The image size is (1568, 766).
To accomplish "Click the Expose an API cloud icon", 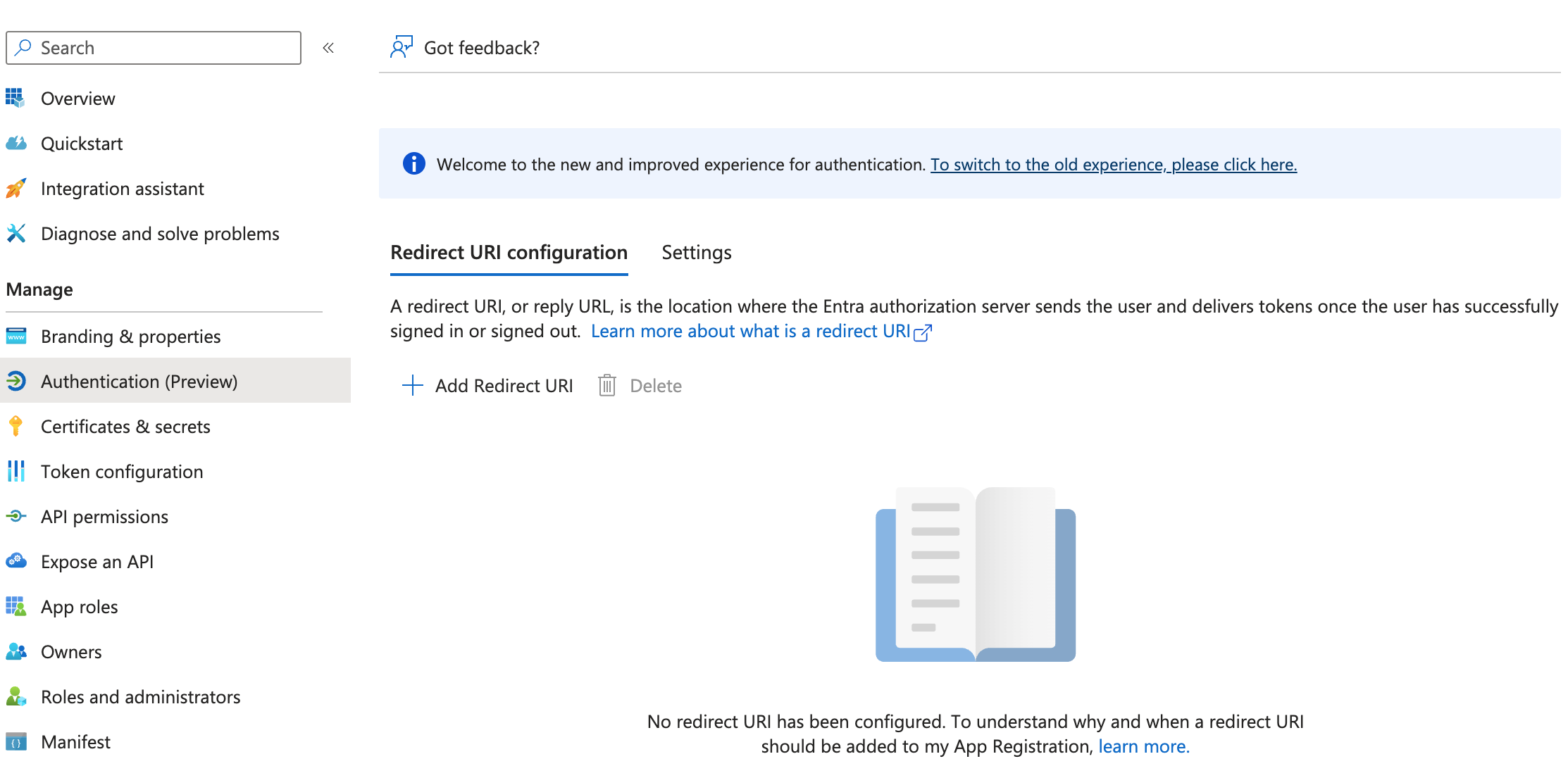I will (15, 561).
